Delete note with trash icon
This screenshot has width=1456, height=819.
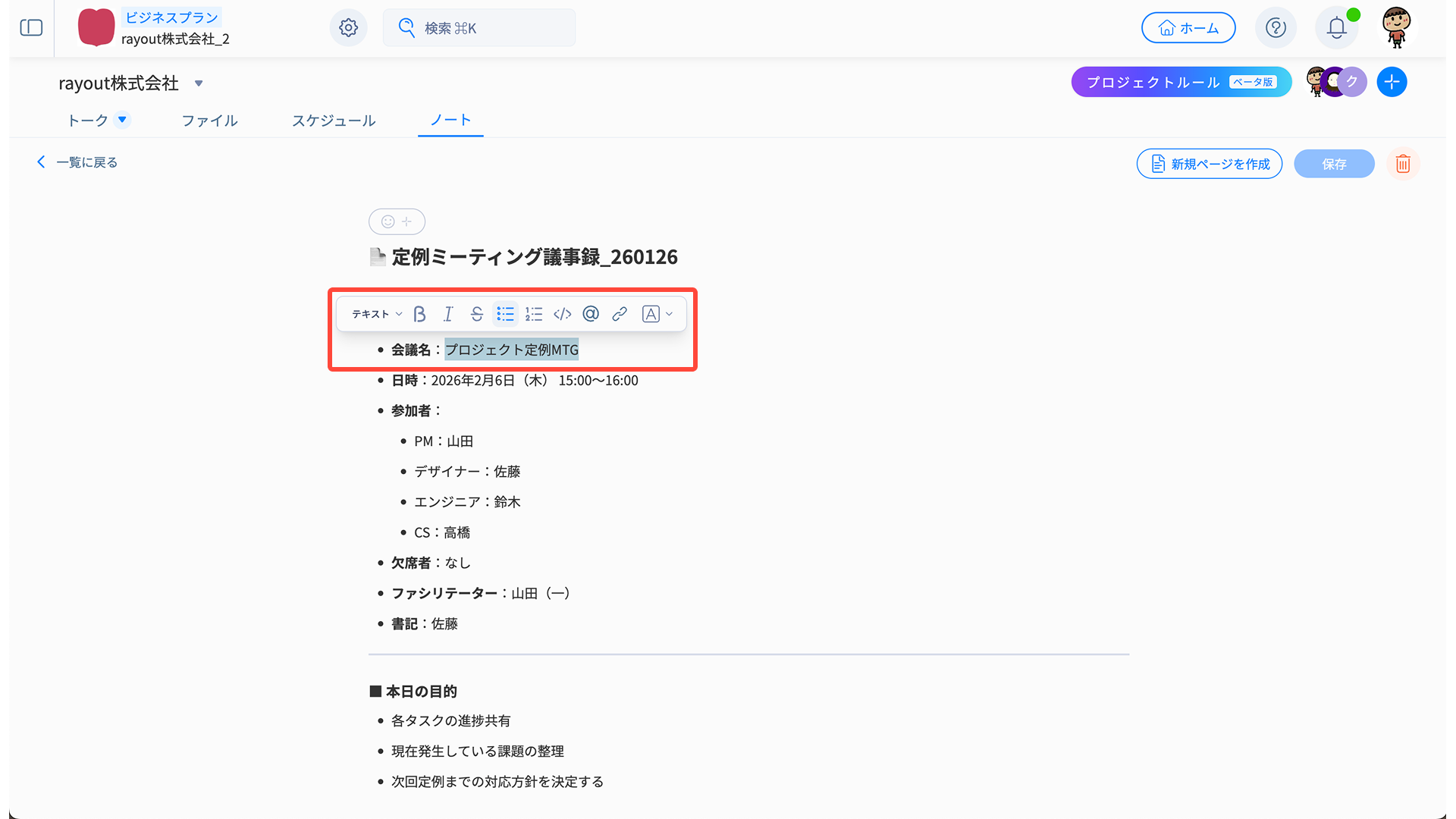coord(1402,164)
